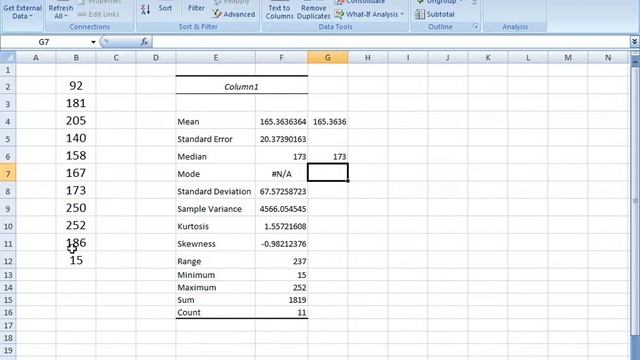640x360 pixels.
Task: Click cell containing 158
Action: 76,156
